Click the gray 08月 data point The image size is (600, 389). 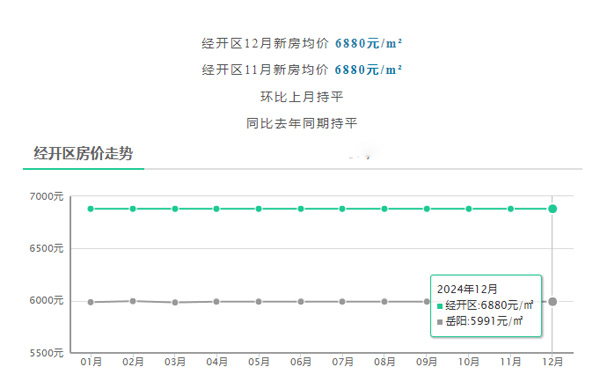[x=385, y=301]
